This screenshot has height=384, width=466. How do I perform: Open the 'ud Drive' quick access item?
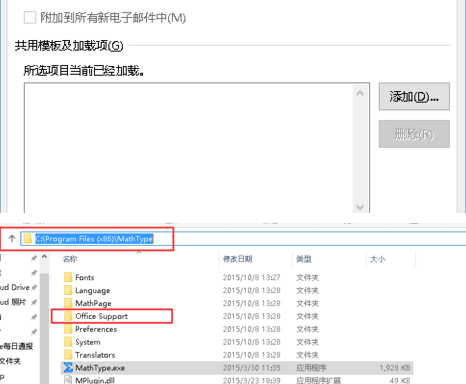[15, 287]
